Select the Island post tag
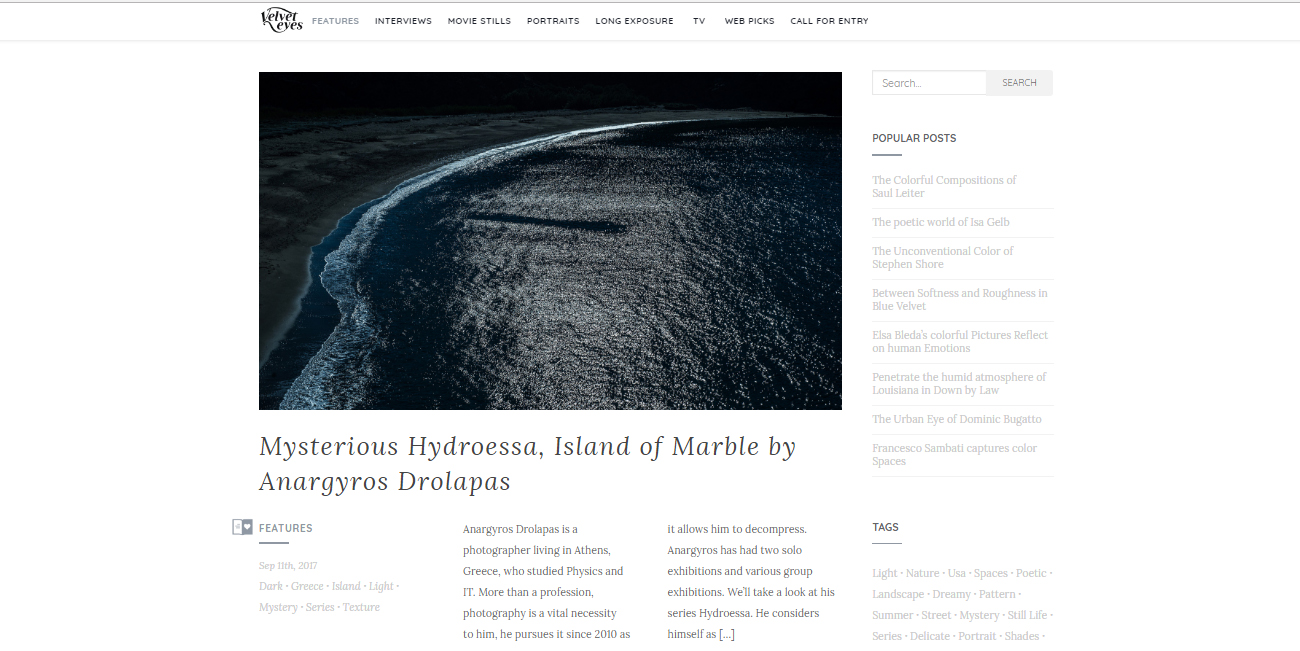This screenshot has width=1300, height=651. [x=346, y=586]
